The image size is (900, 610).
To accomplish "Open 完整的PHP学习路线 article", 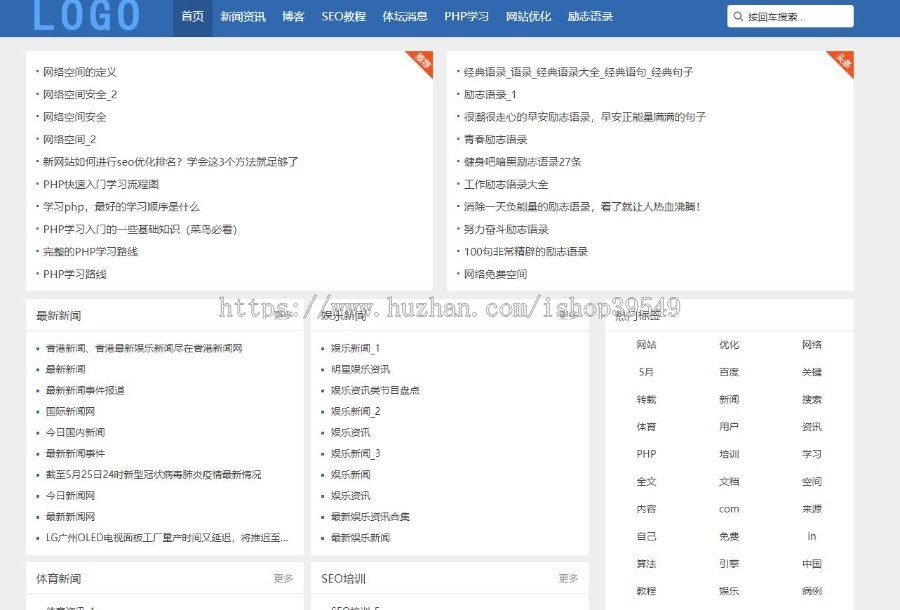I will tap(91, 251).
